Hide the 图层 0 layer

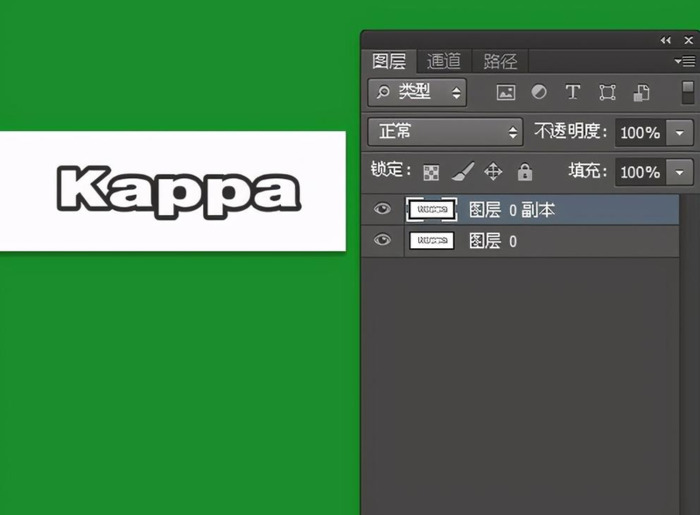point(381,241)
